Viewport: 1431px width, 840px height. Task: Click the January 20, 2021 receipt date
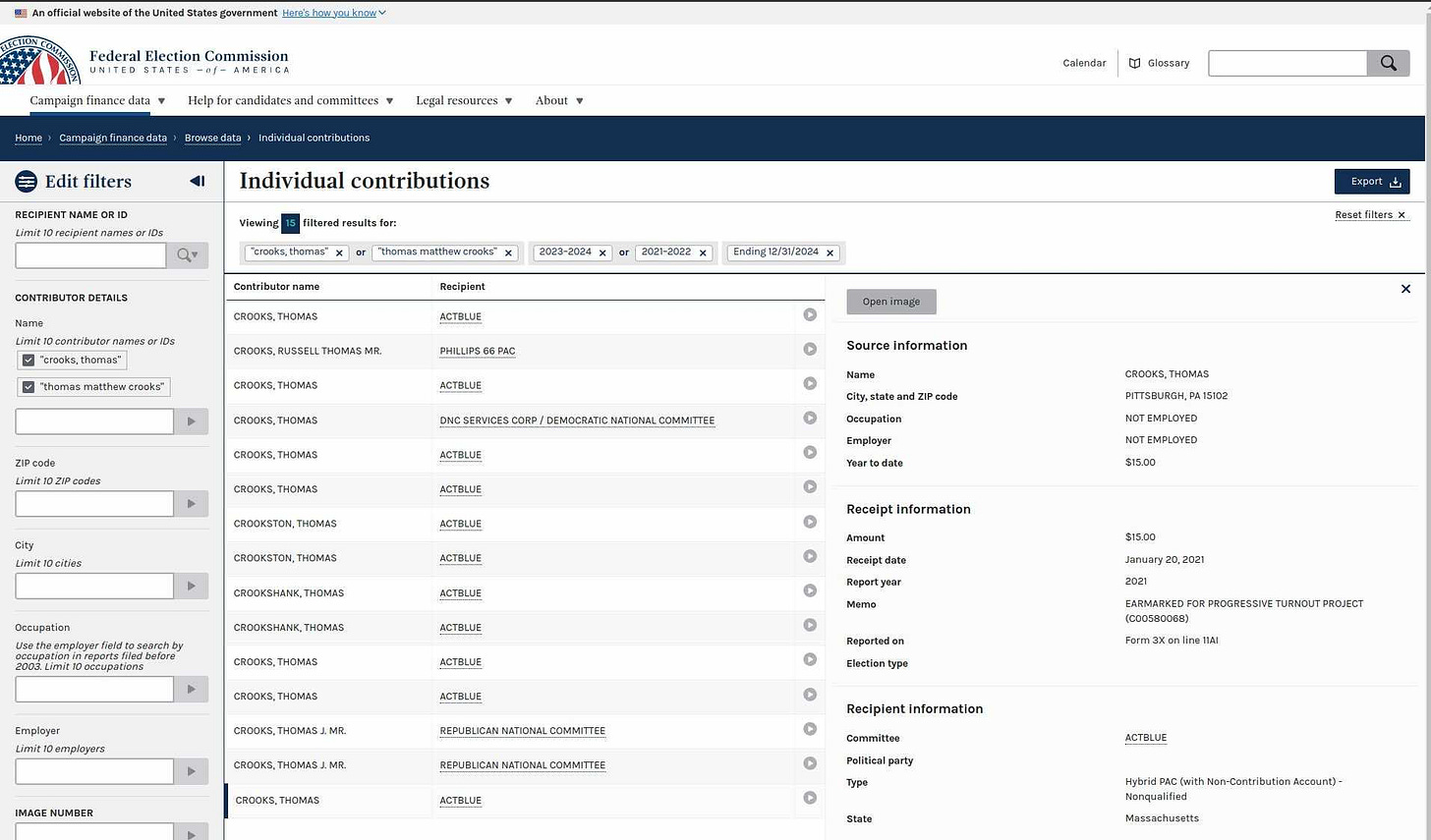(1165, 560)
